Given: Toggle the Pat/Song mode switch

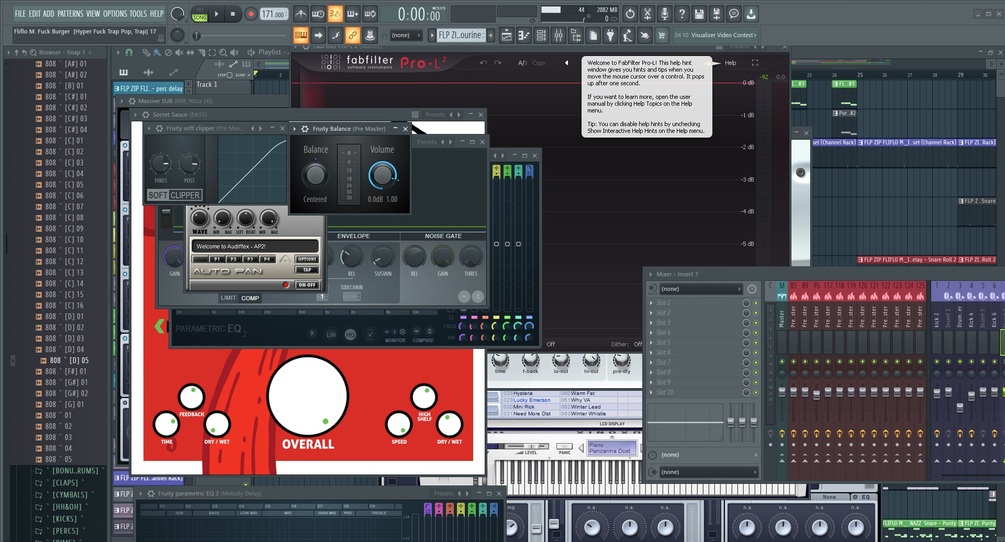Looking at the screenshot, I should pyautogui.click(x=199, y=13).
